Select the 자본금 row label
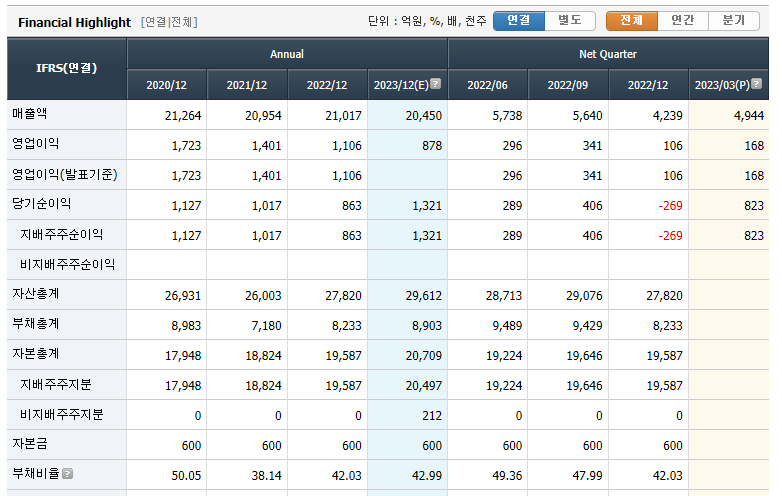Image resolution: width=782 pixels, height=496 pixels. (x=30, y=444)
